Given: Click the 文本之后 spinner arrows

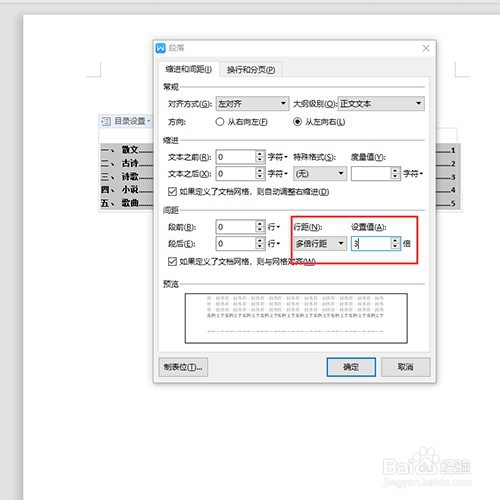Looking at the screenshot, I should click(260, 173).
